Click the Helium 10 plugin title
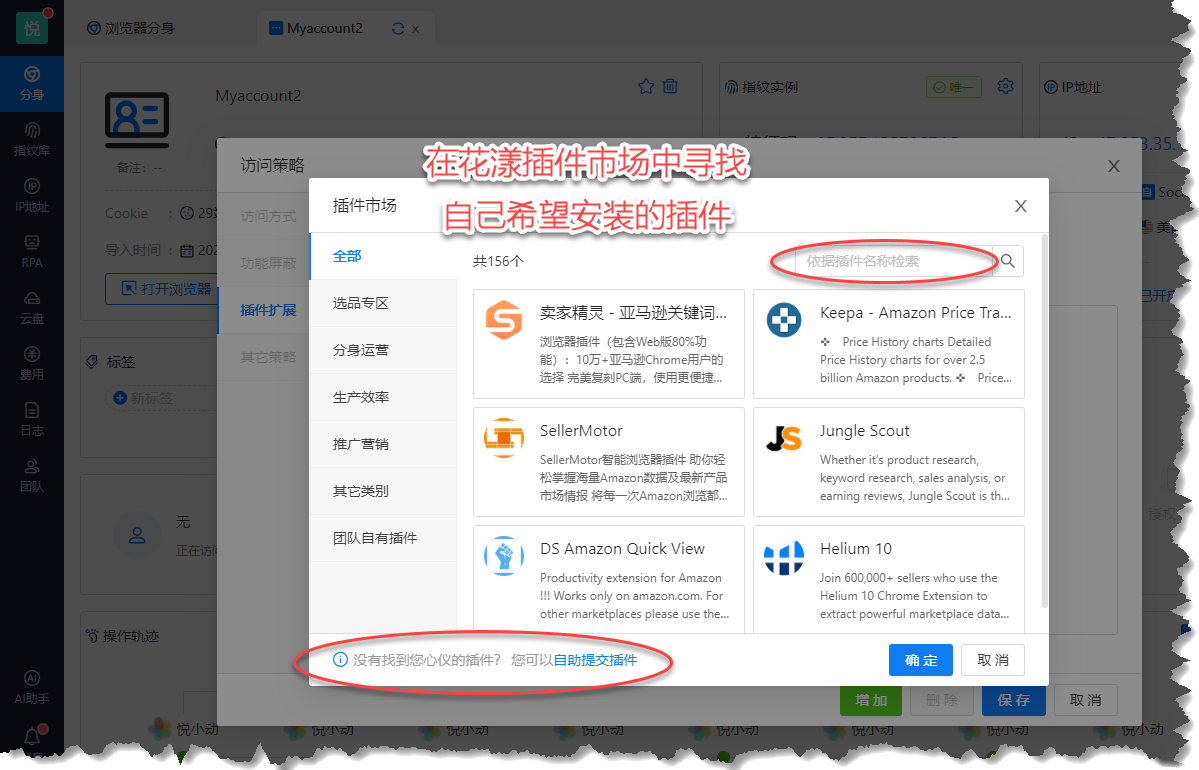 (x=856, y=549)
